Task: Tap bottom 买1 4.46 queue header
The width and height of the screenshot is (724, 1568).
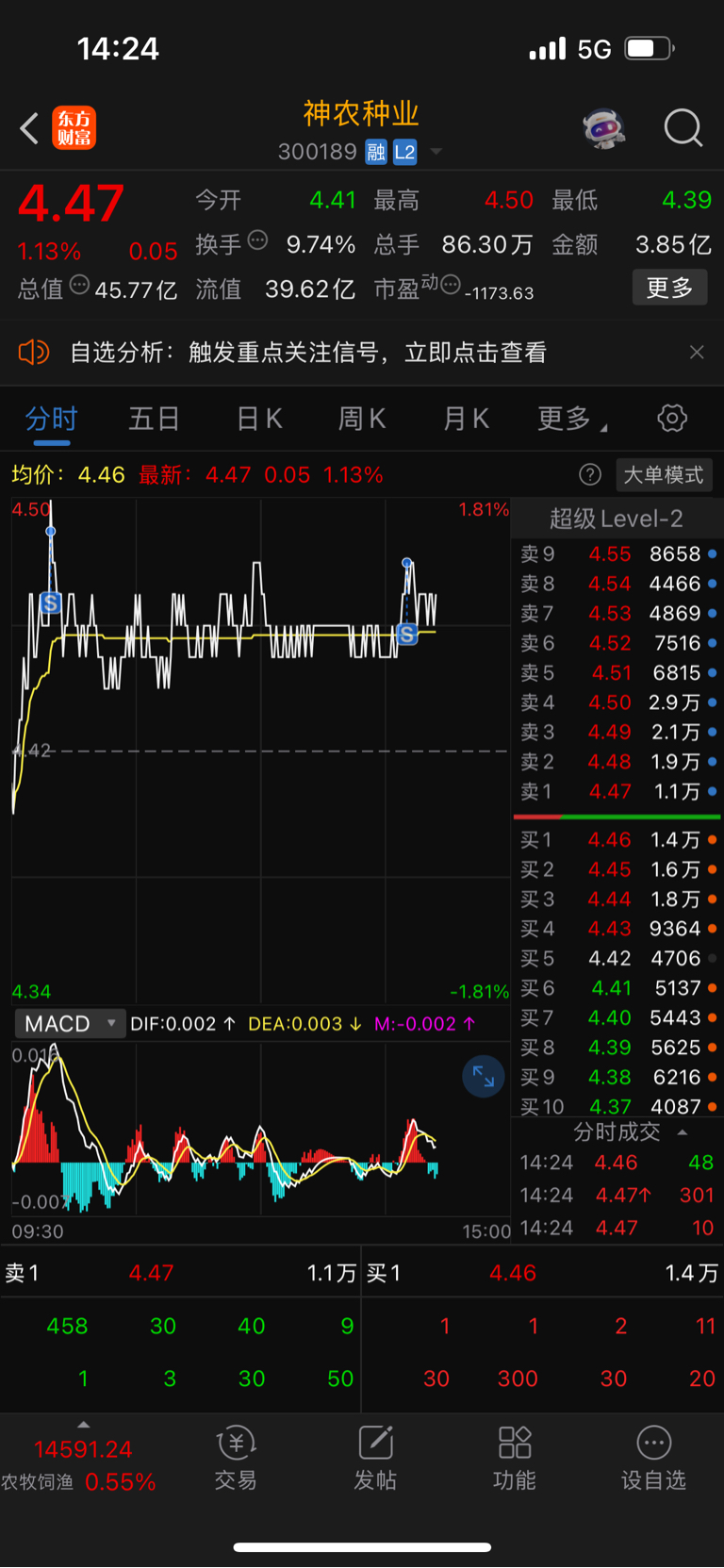Action: click(x=542, y=1274)
